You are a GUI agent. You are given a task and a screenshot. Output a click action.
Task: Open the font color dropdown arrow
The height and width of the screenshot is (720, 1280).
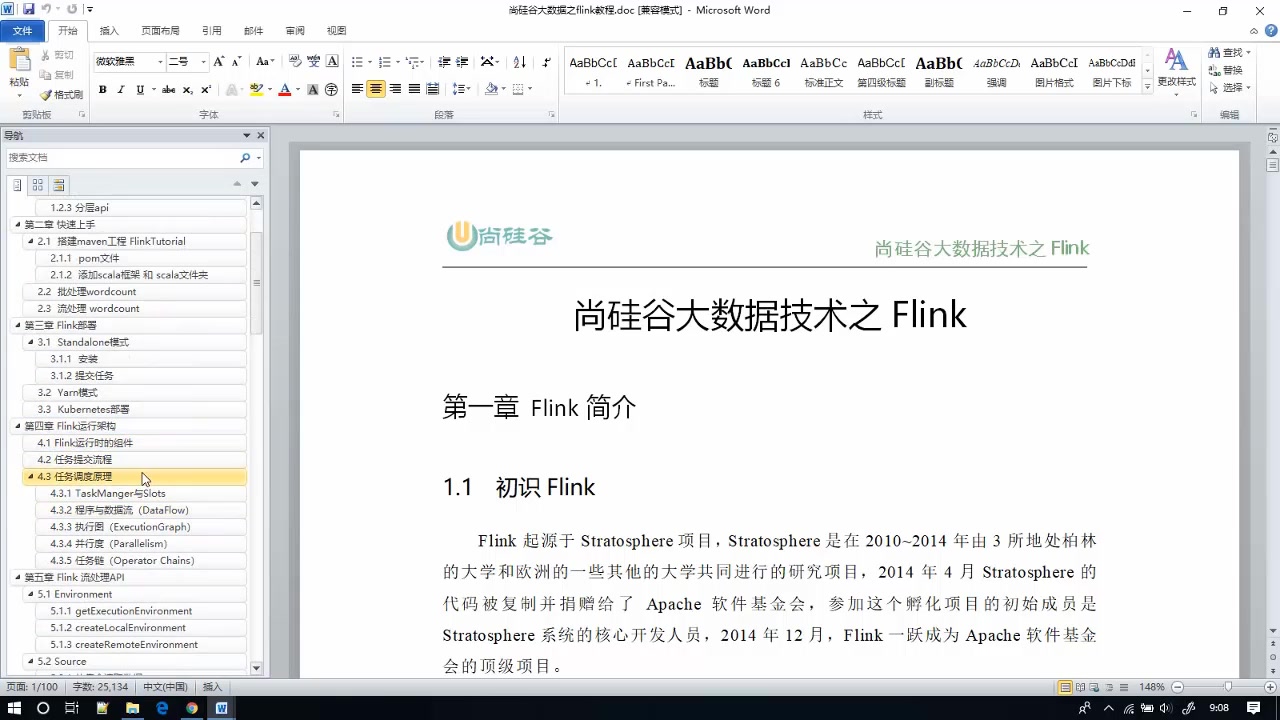coord(298,90)
